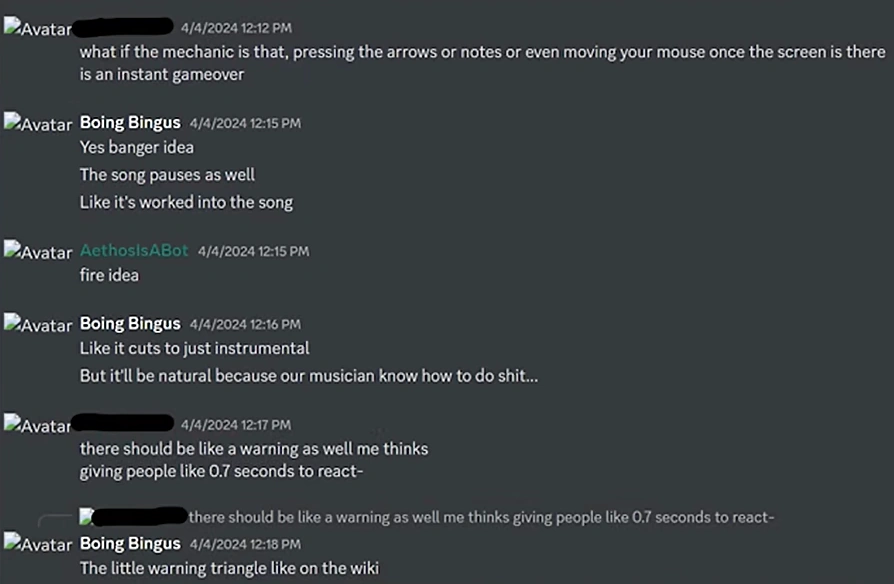Click the redacted username on the 12:17 PM message
894x584 pixels.
pos(123,424)
